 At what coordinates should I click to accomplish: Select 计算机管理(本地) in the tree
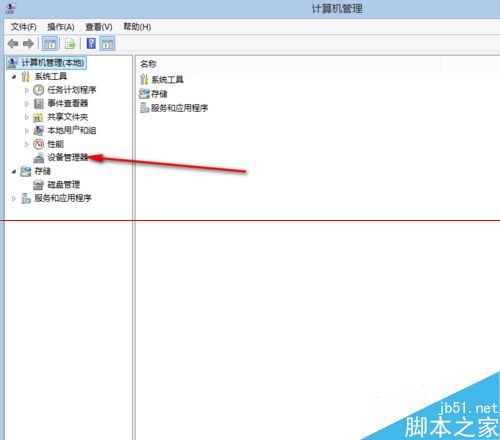click(53, 63)
